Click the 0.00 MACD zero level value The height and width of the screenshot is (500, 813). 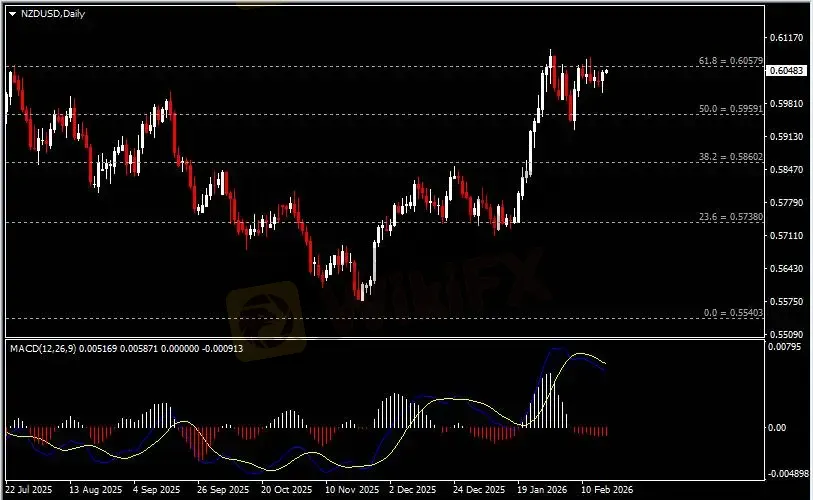(776, 427)
